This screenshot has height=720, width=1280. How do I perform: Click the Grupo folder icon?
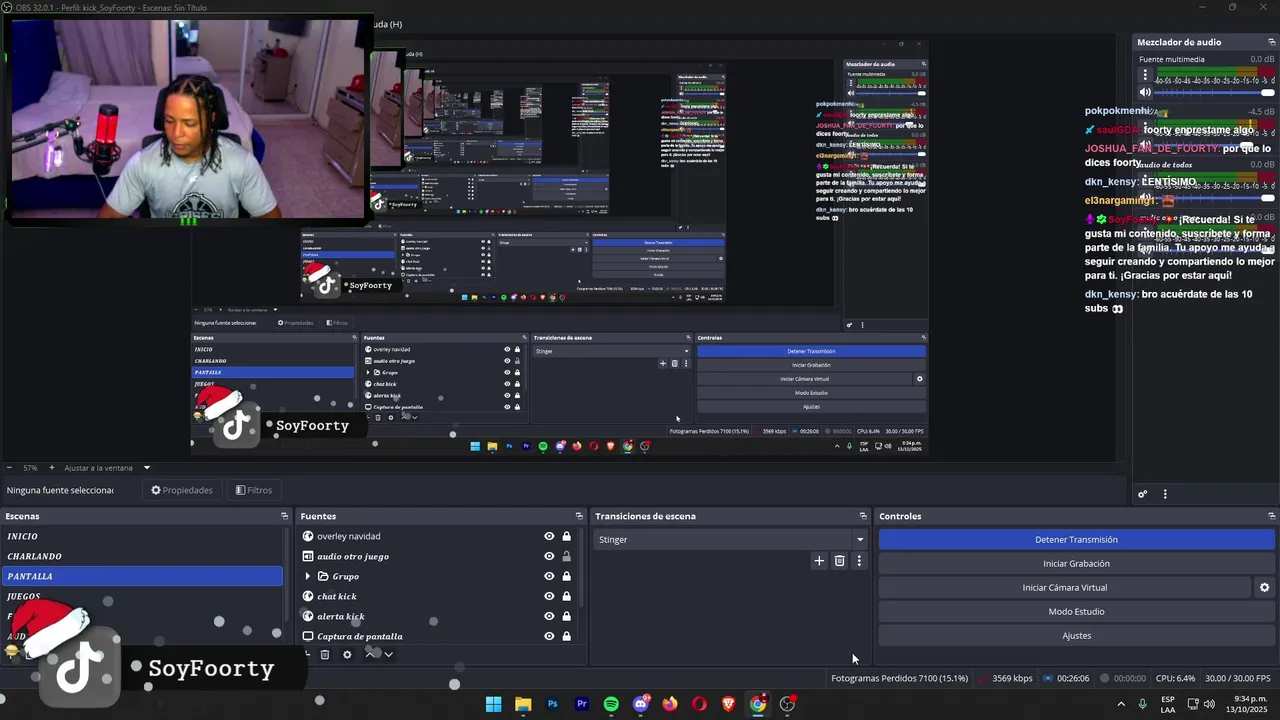(323, 576)
